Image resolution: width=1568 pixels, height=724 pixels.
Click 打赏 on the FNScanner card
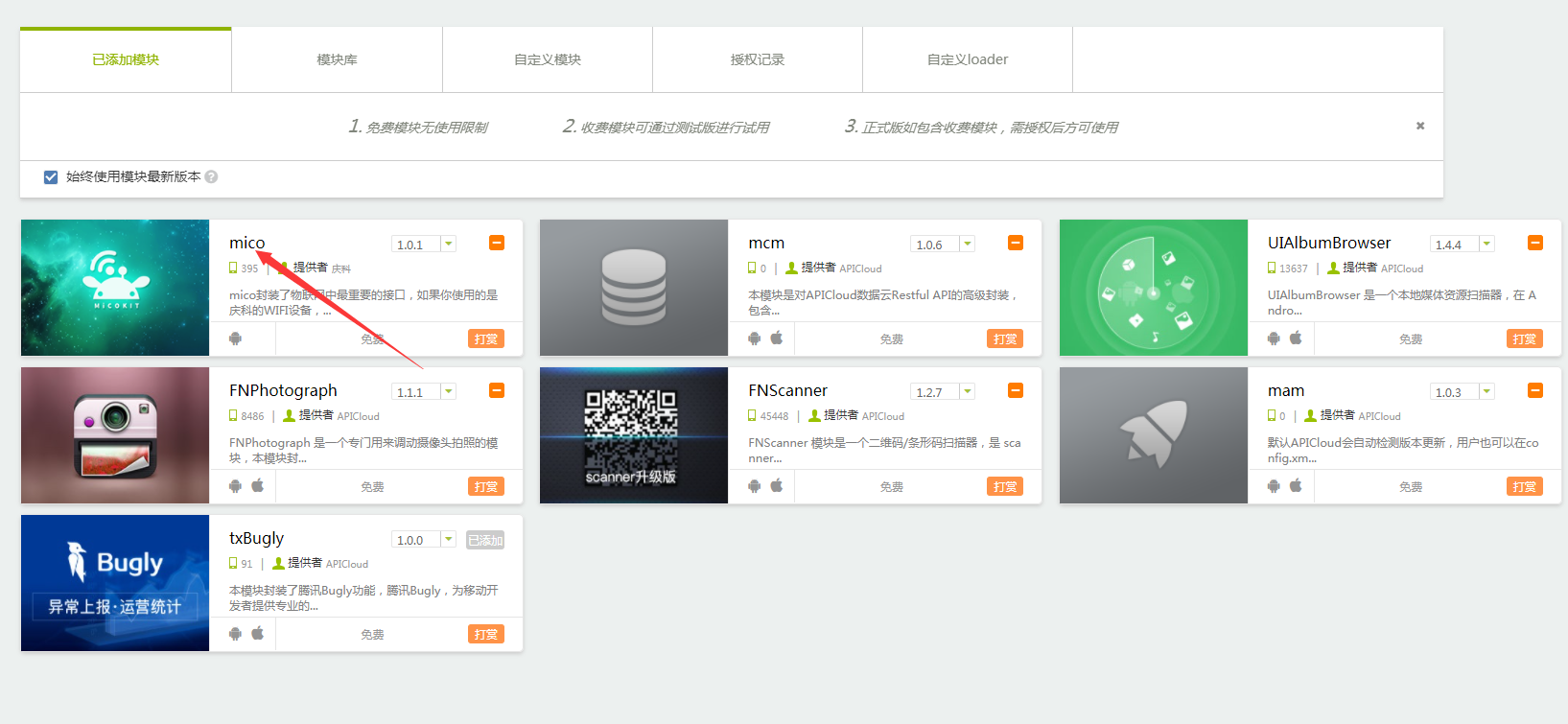point(1005,486)
